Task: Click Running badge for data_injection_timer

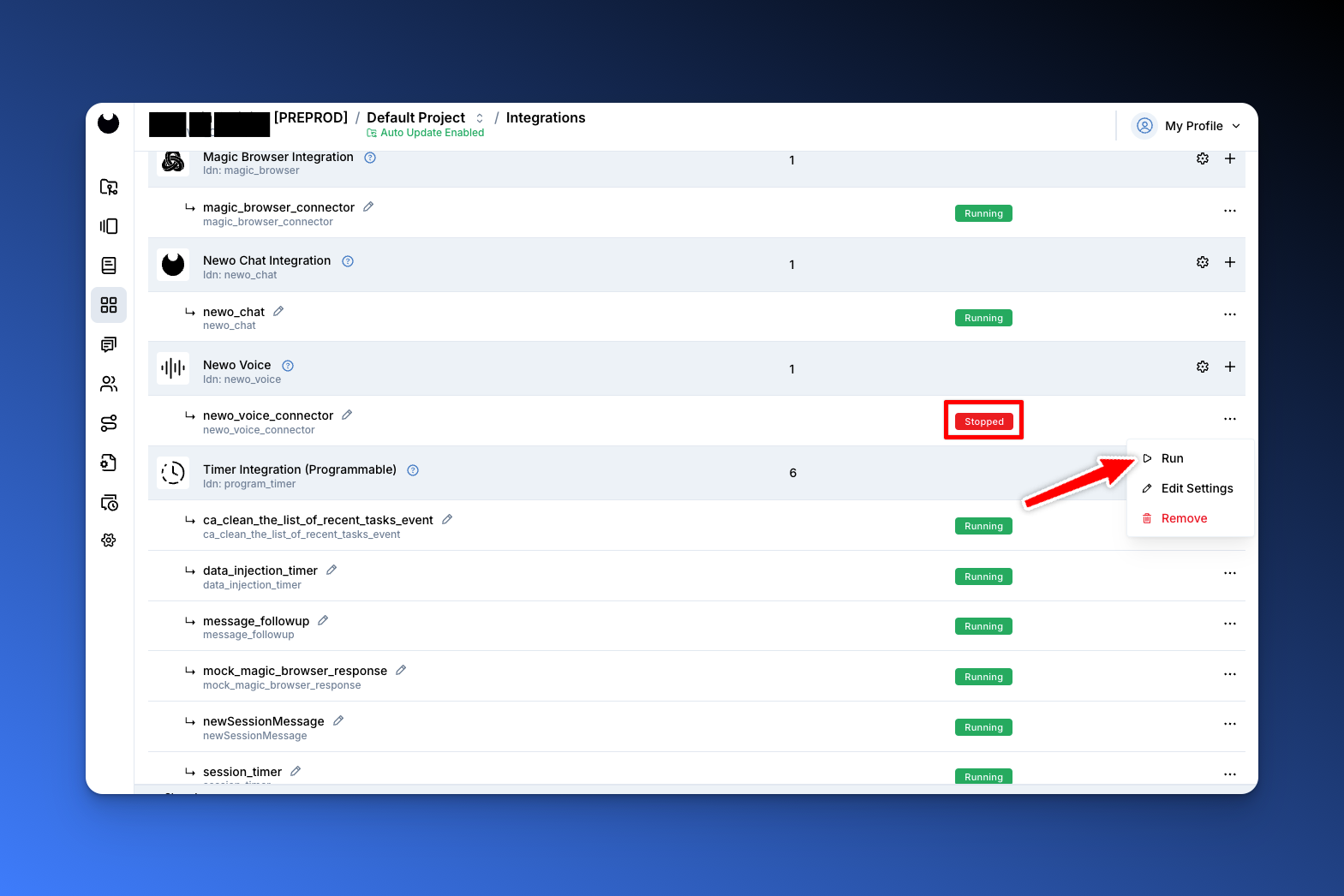Action: (x=983, y=576)
